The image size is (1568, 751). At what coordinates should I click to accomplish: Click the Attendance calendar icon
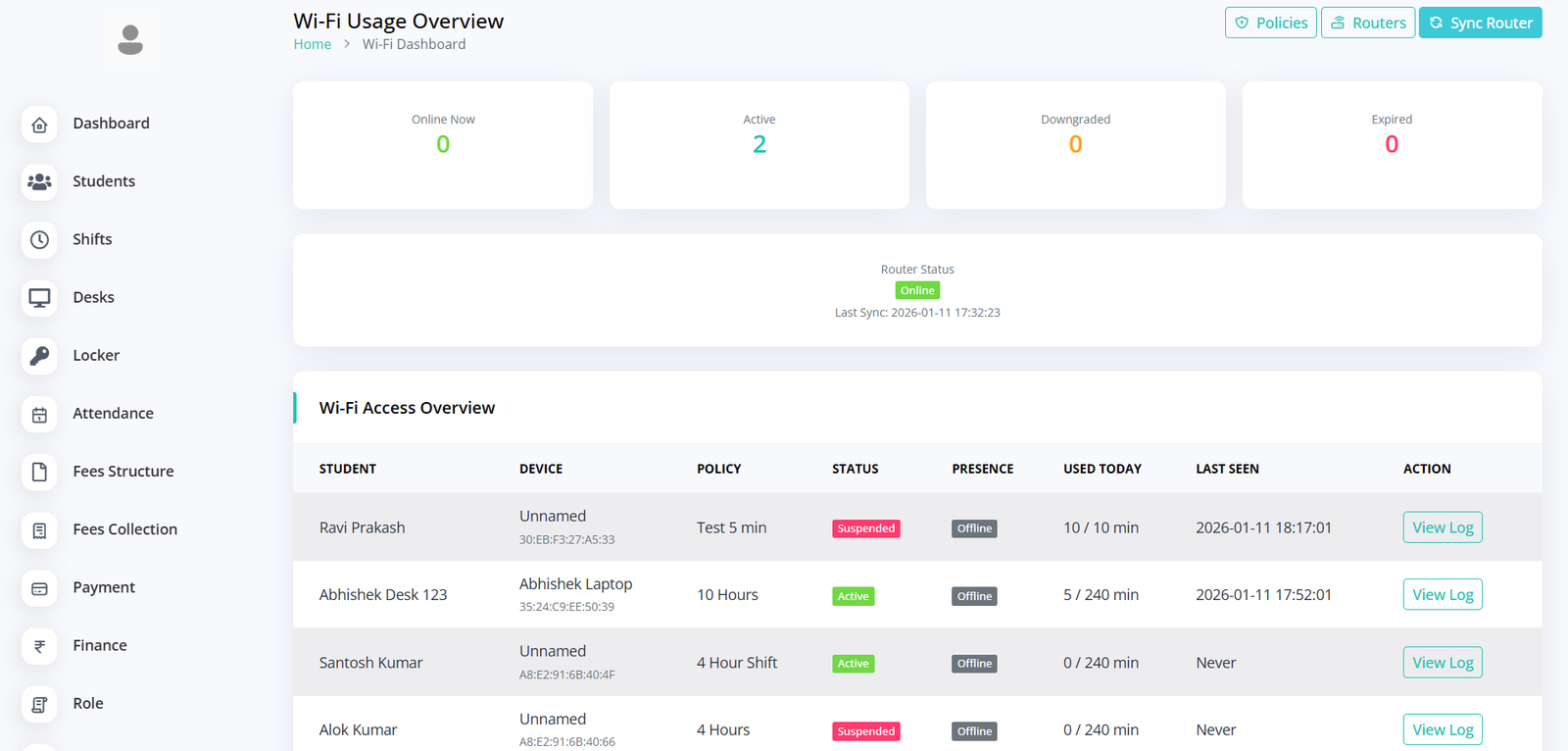tap(39, 415)
